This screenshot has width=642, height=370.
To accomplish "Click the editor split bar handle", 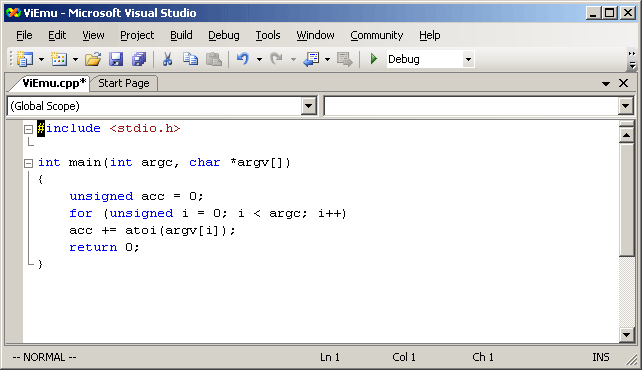I will [x=626, y=124].
